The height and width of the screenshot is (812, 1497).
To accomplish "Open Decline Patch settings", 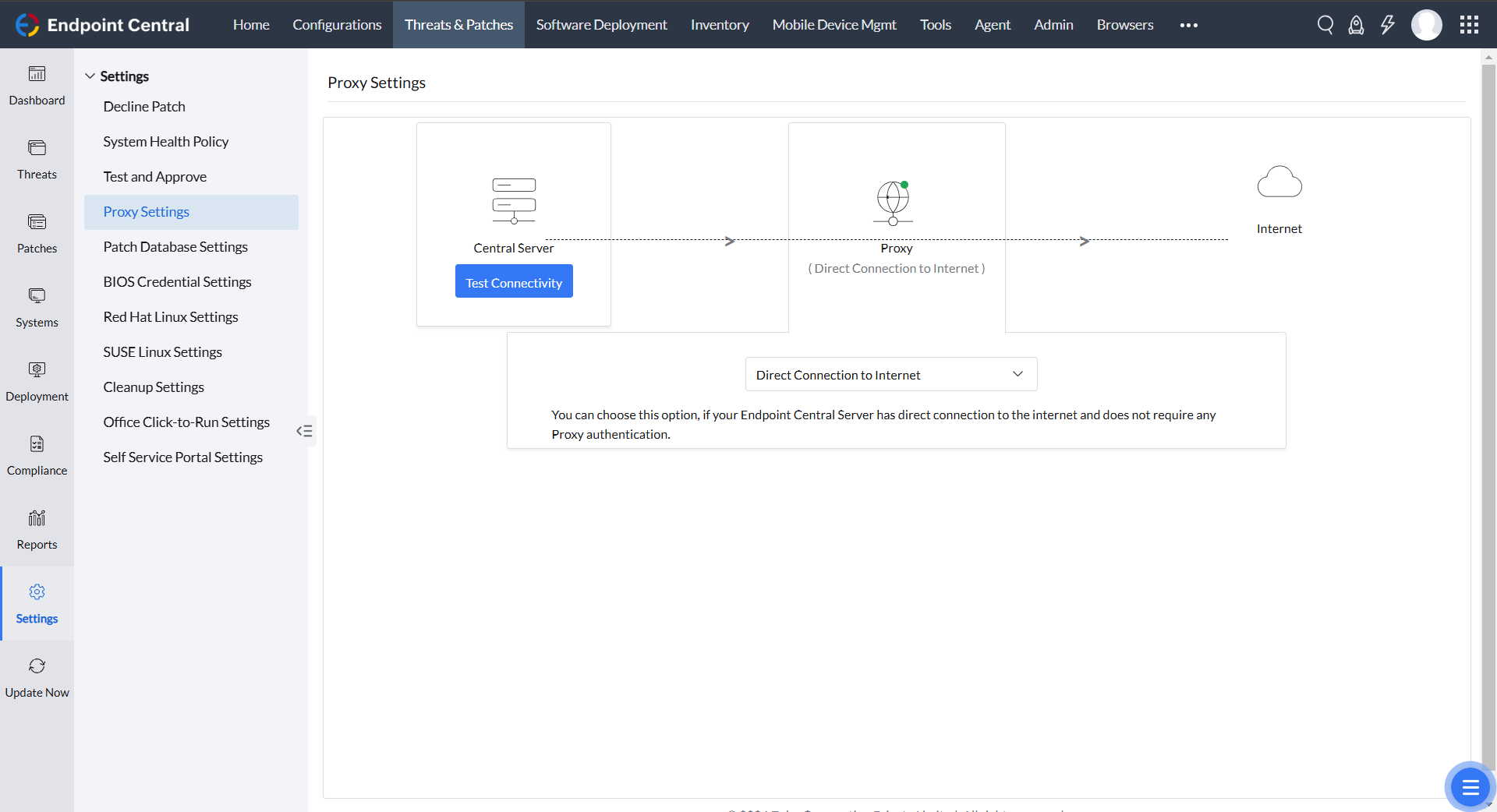I will click(191, 107).
